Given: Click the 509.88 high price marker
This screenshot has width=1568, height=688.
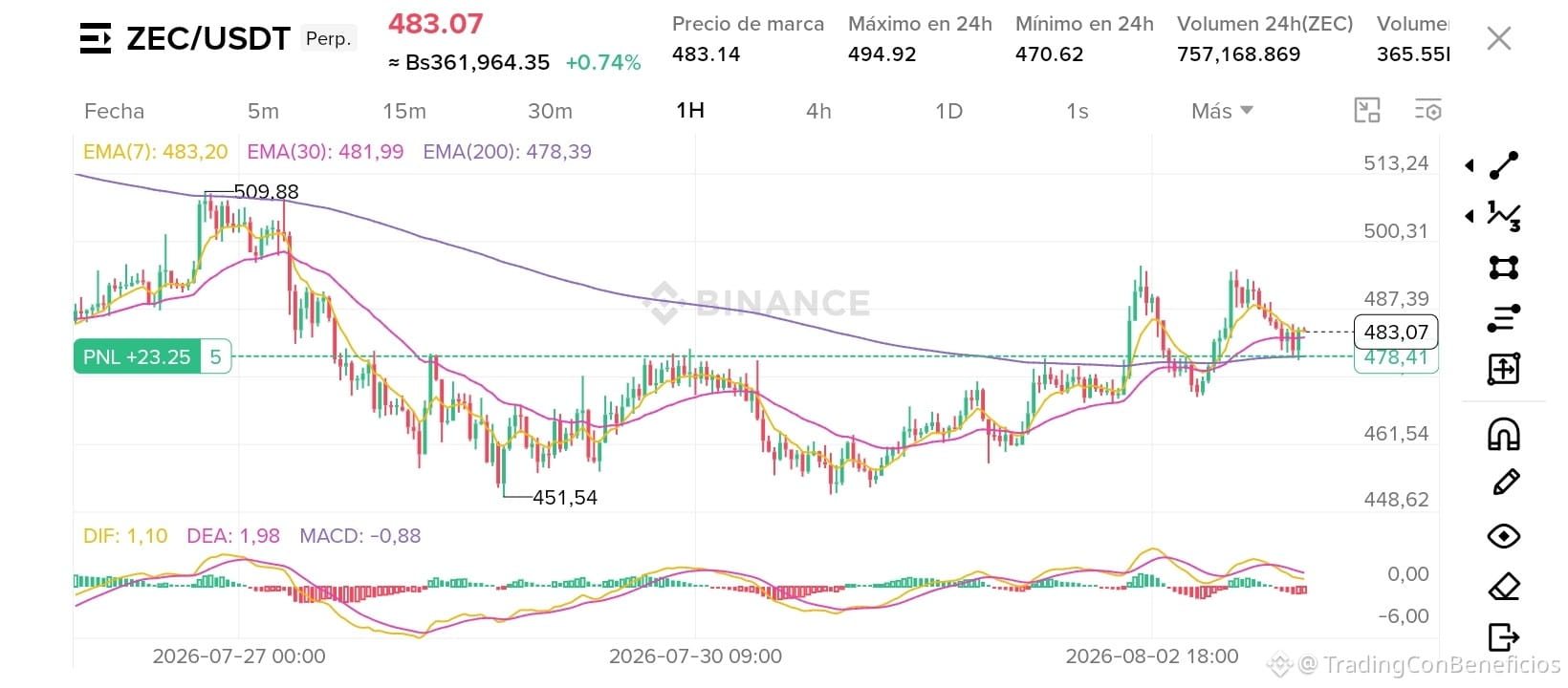Looking at the screenshot, I should [266, 192].
